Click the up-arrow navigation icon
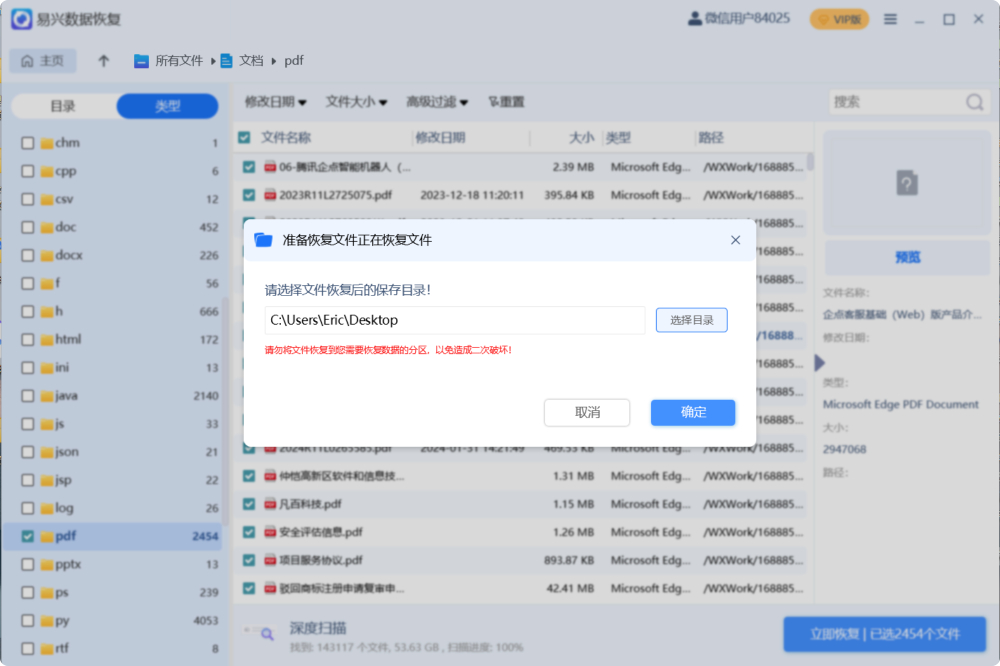1000x666 pixels. [x=103, y=60]
